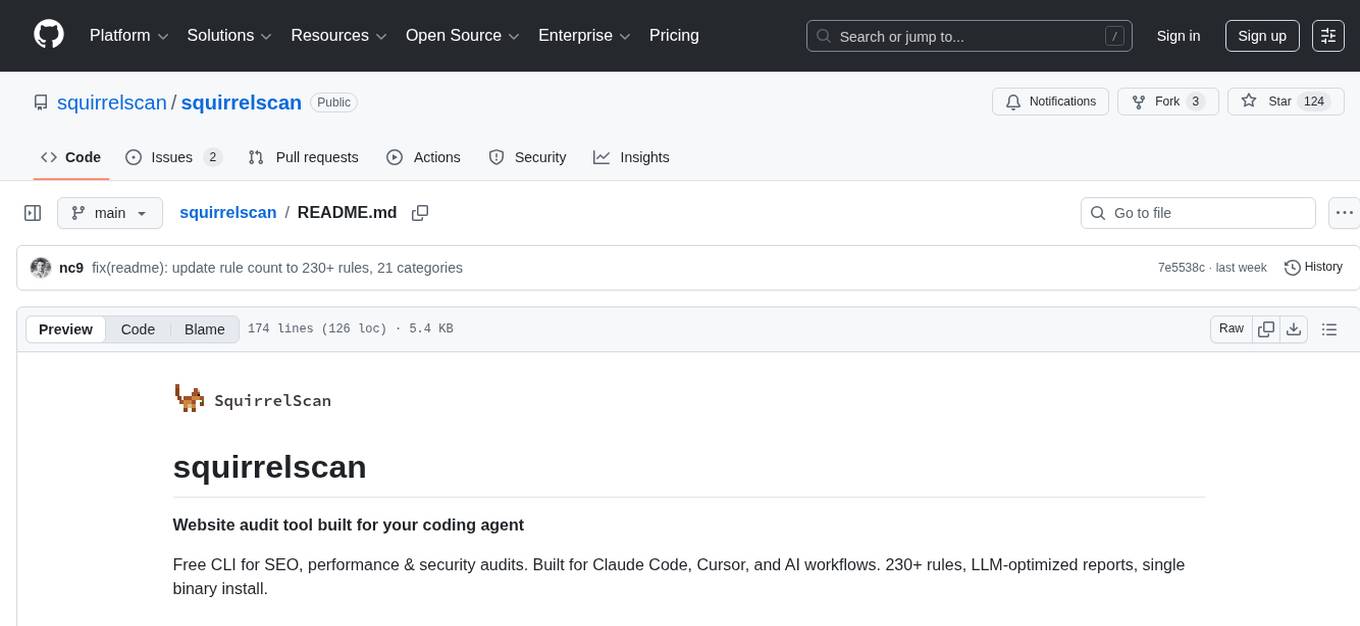Open the command palette icon
Viewport: 1360px width, 626px height.
click(1328, 36)
